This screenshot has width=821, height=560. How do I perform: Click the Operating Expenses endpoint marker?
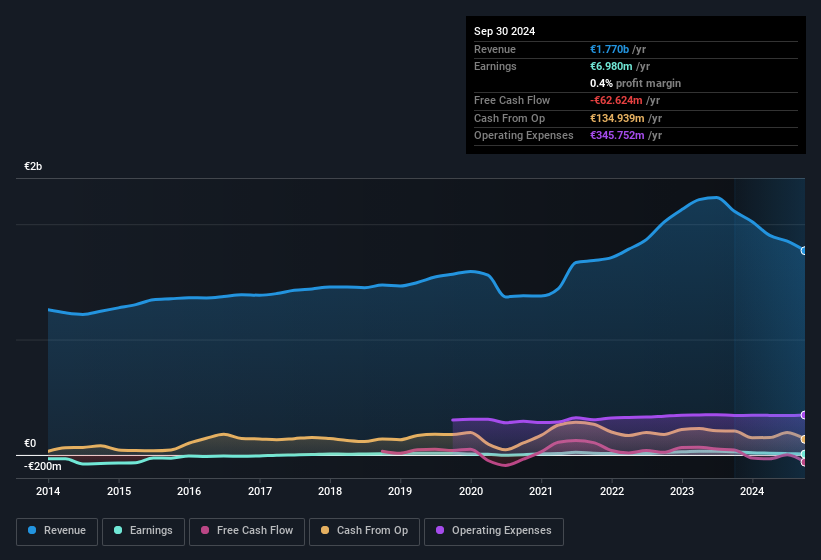804,415
